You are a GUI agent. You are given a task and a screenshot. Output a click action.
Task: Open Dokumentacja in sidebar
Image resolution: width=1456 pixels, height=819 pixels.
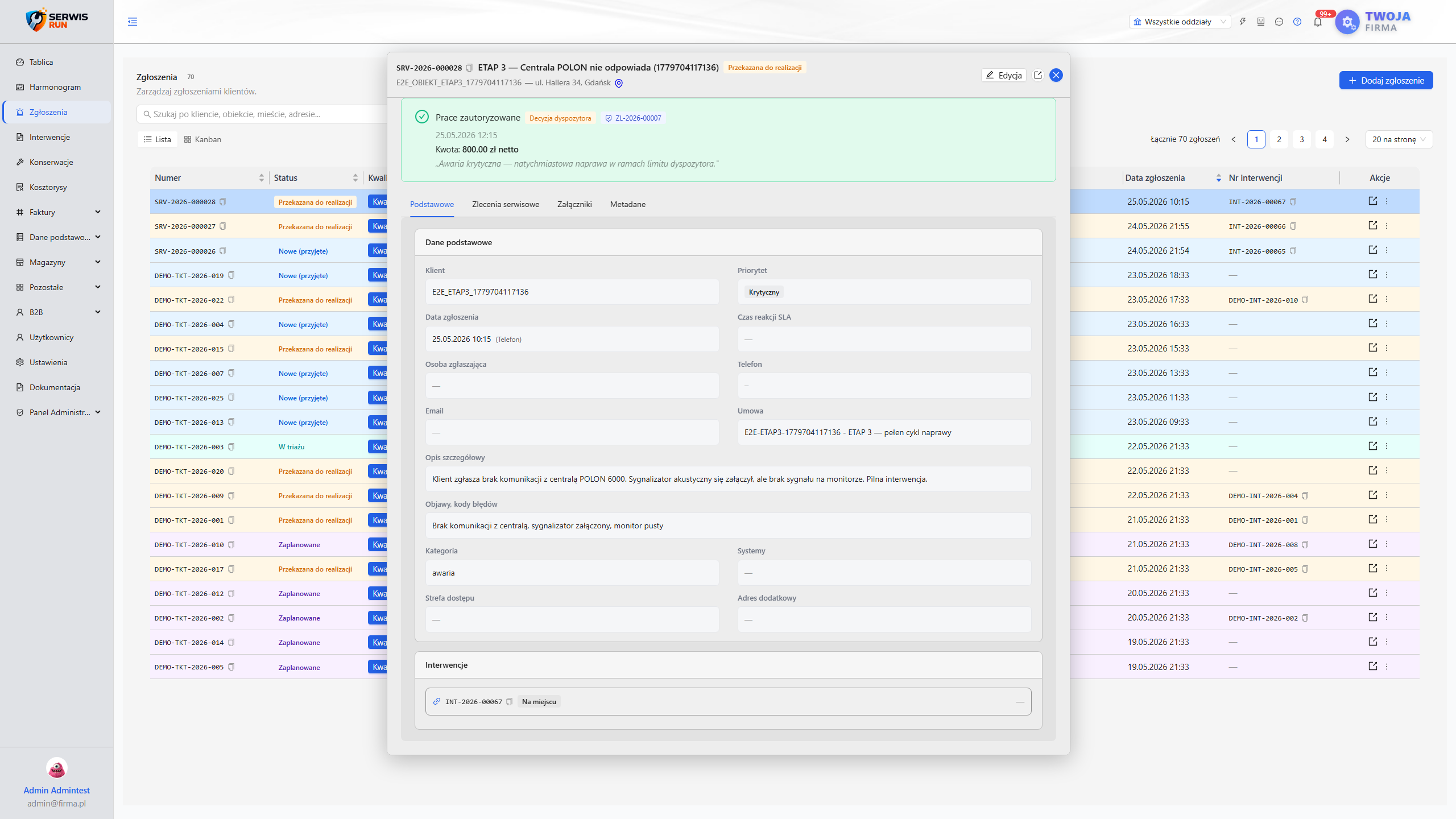pyautogui.click(x=57, y=387)
